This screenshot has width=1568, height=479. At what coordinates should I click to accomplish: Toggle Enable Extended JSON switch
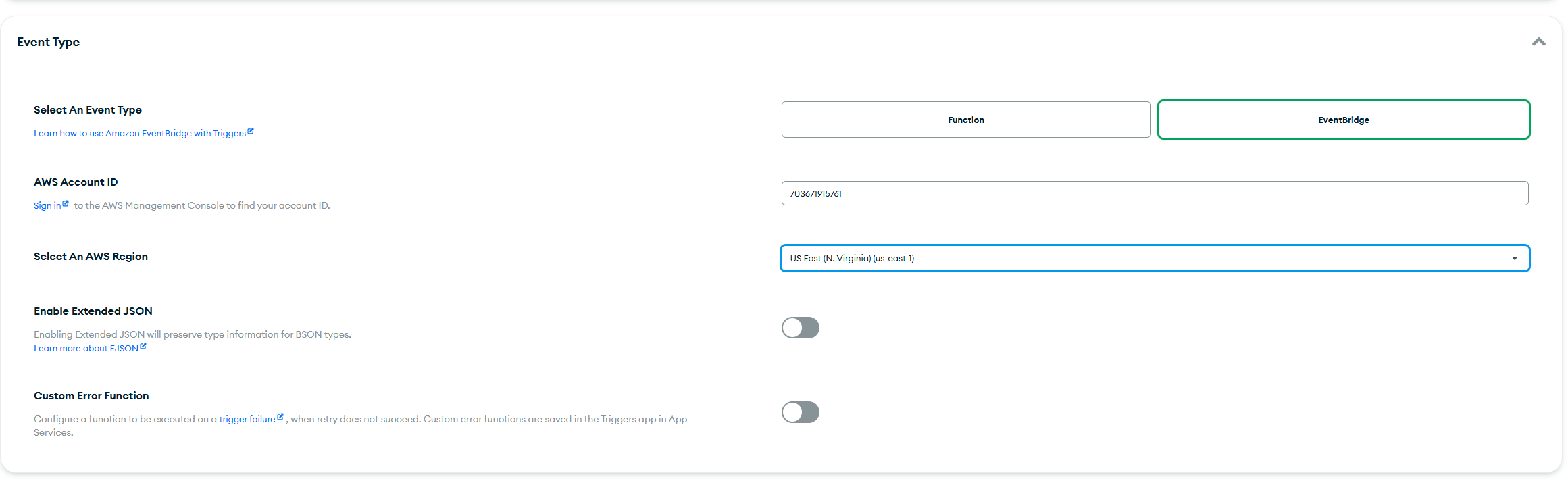tap(801, 328)
